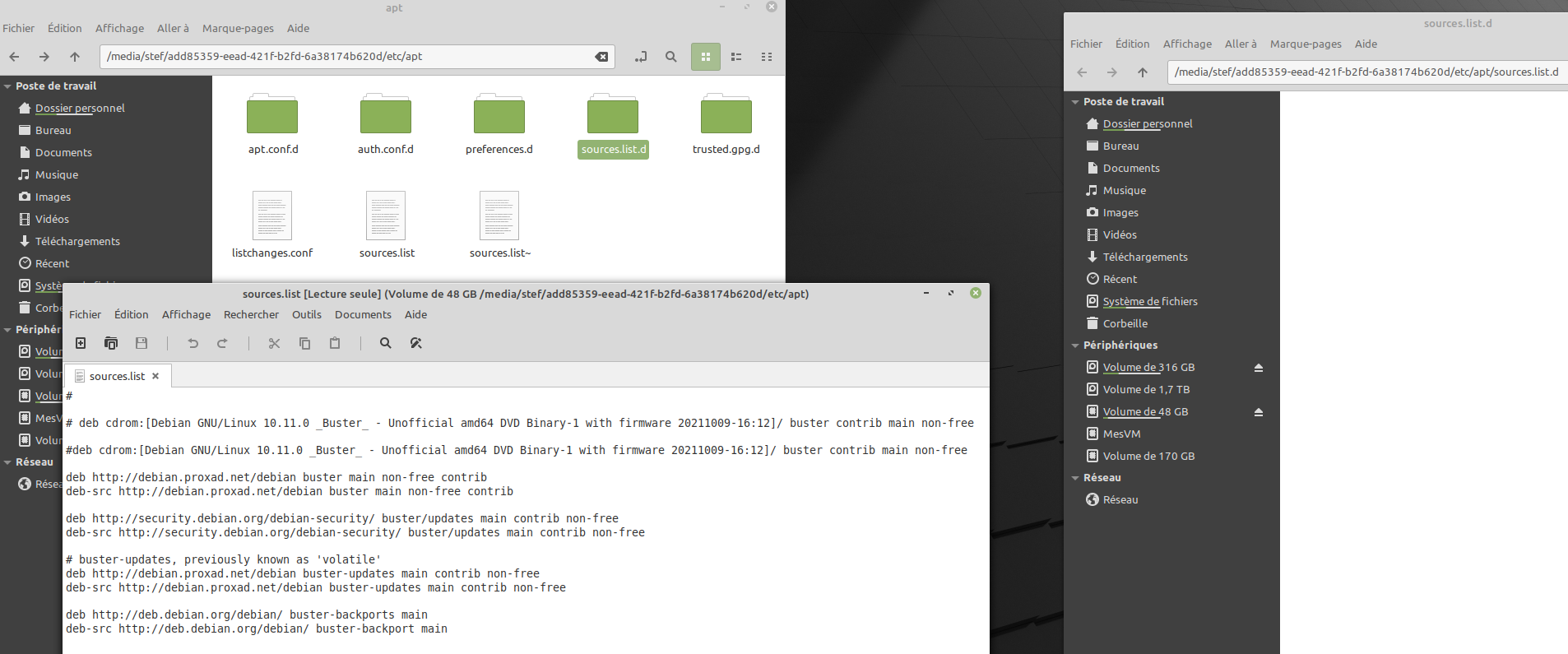
Task: Undo the last edit in text editor
Action: point(193,343)
